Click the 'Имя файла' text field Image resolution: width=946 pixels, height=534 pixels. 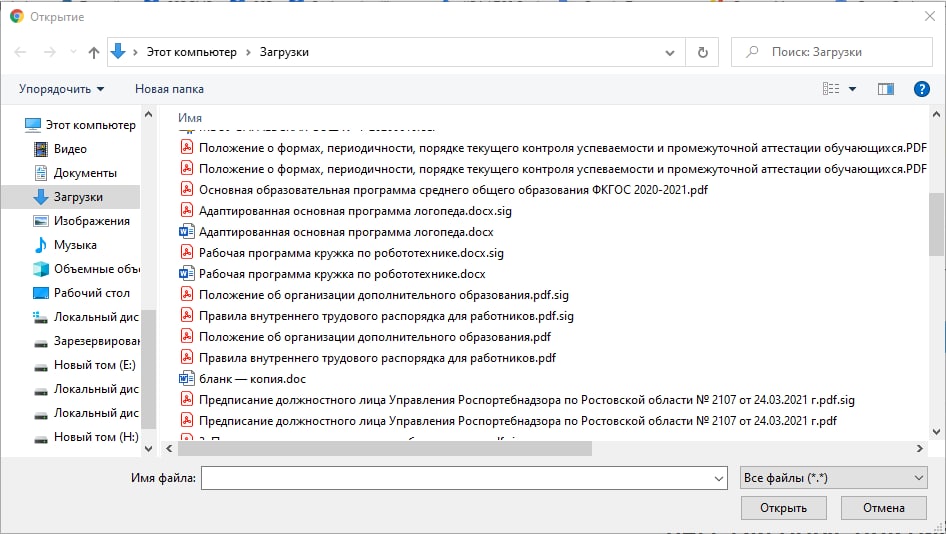point(464,478)
